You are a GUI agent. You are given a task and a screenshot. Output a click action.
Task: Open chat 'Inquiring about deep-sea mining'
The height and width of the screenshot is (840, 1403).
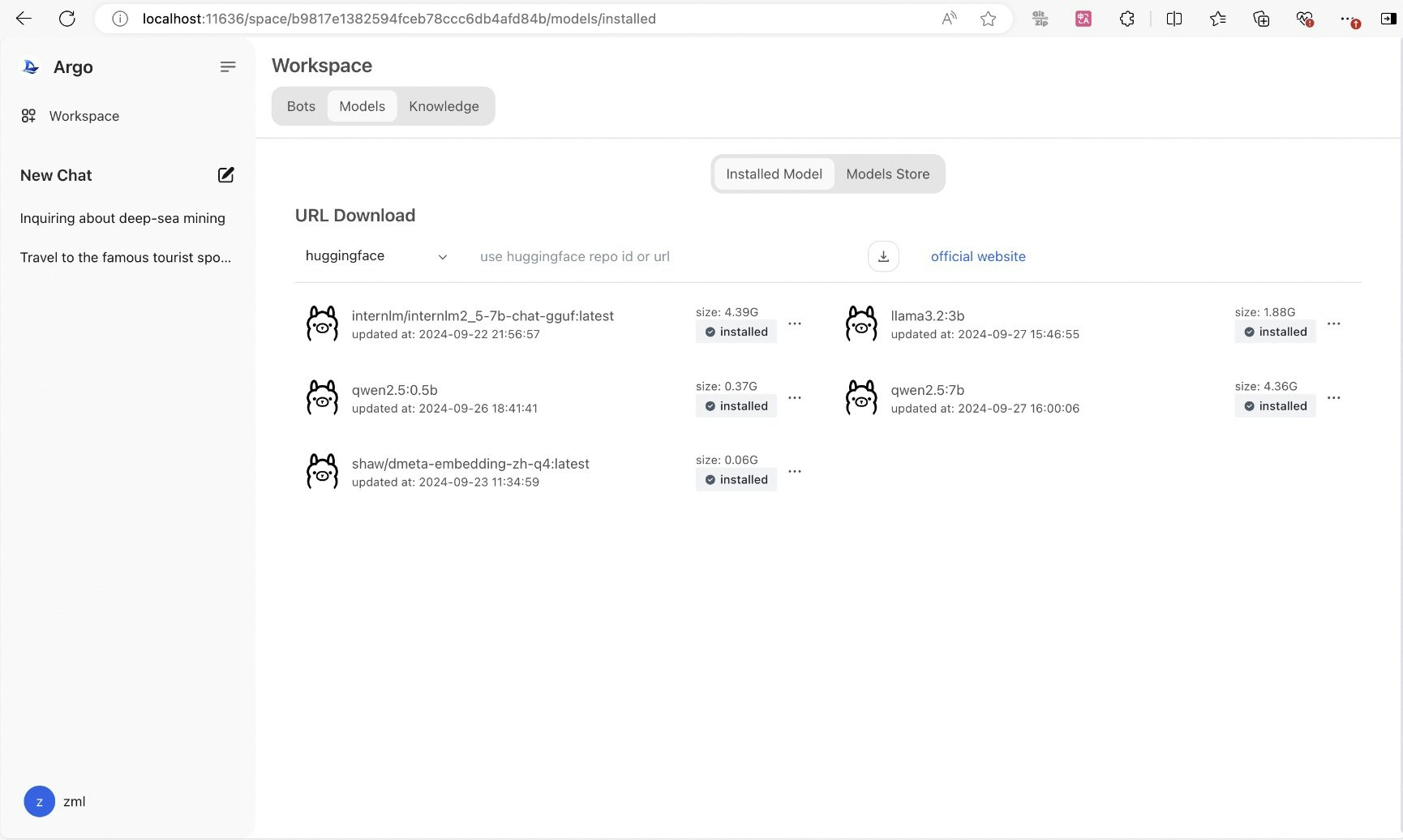pyautogui.click(x=122, y=218)
